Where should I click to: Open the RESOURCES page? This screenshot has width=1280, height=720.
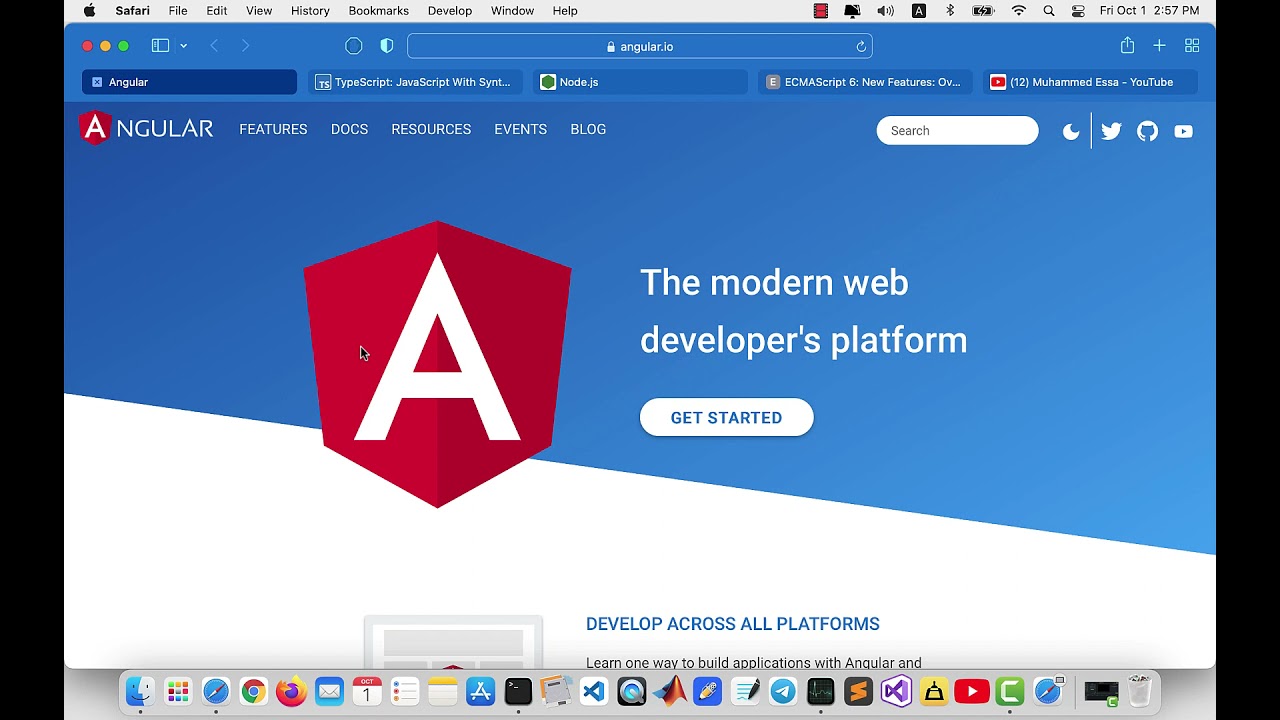point(431,129)
